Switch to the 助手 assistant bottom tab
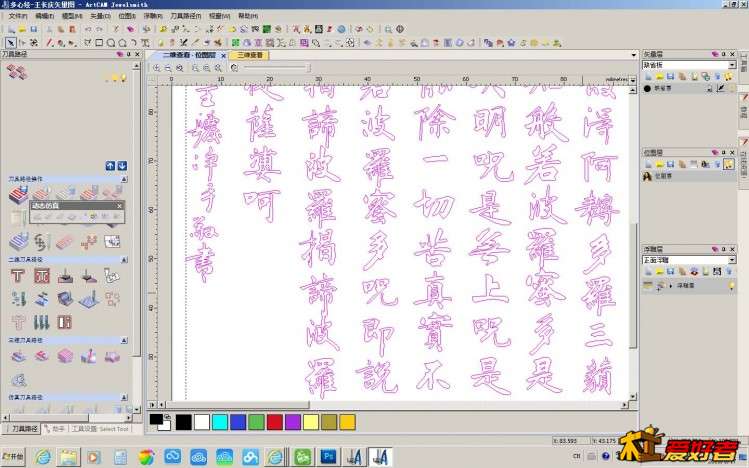The image size is (749, 468). [x=54, y=429]
